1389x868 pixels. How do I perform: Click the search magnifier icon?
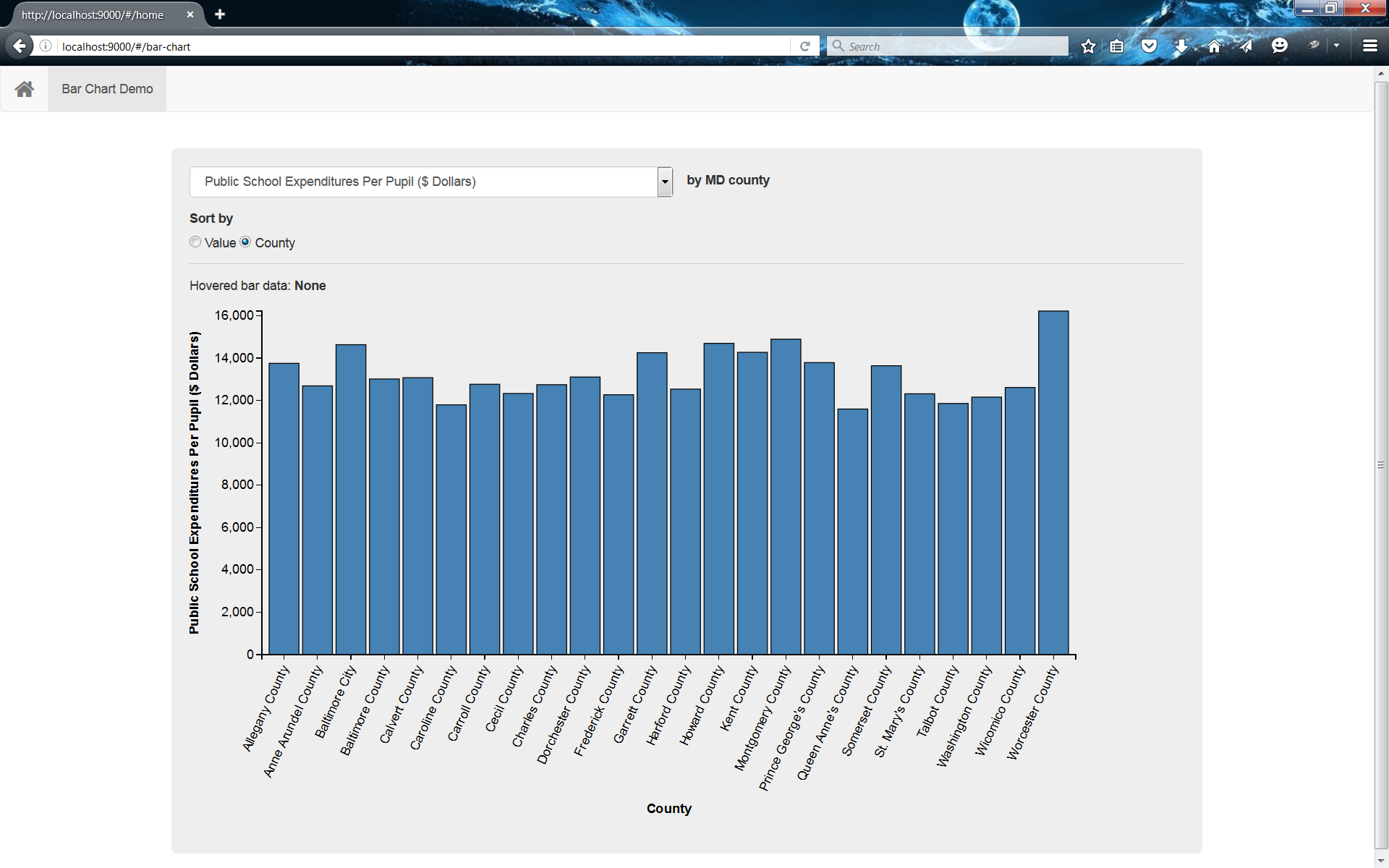838,46
